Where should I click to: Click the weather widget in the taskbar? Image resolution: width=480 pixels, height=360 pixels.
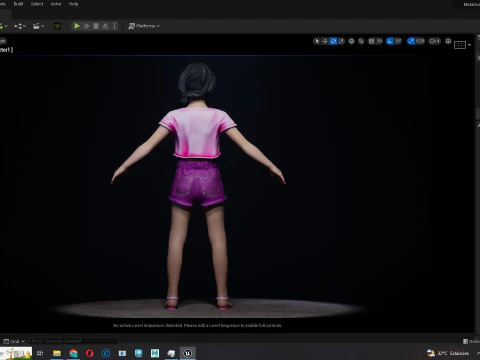[x=448, y=353]
